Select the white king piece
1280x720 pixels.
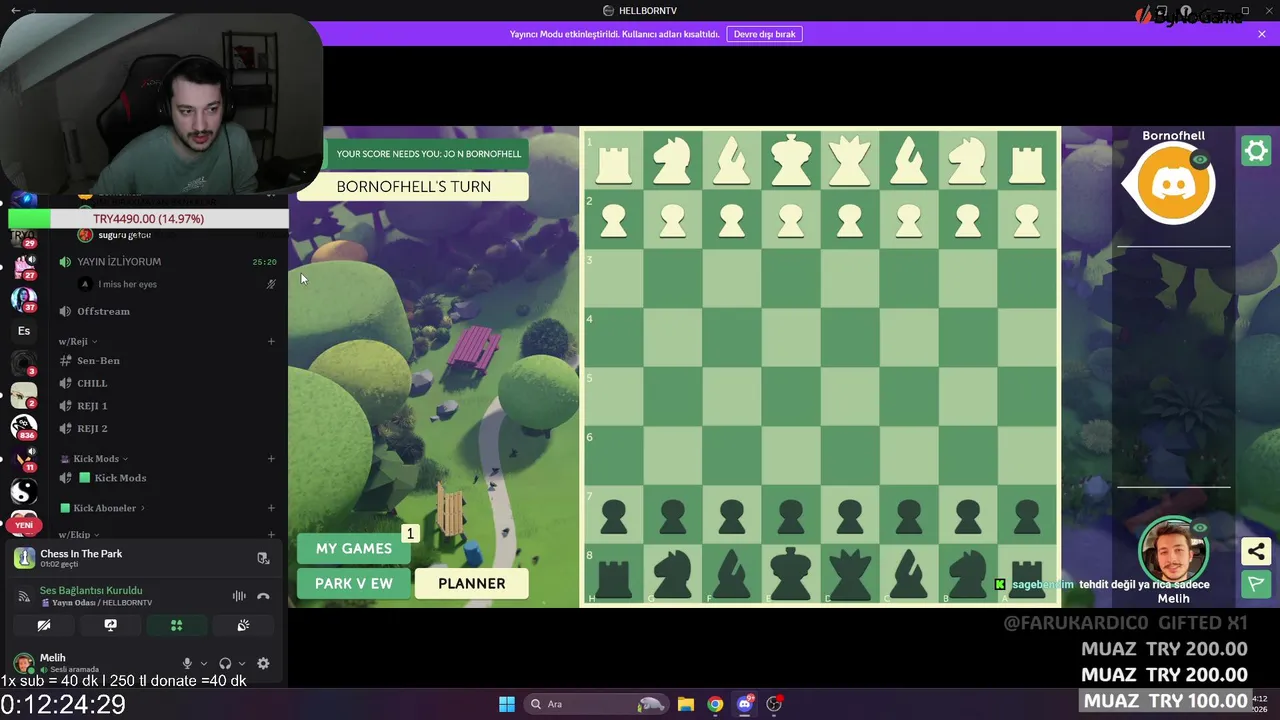[x=790, y=160]
